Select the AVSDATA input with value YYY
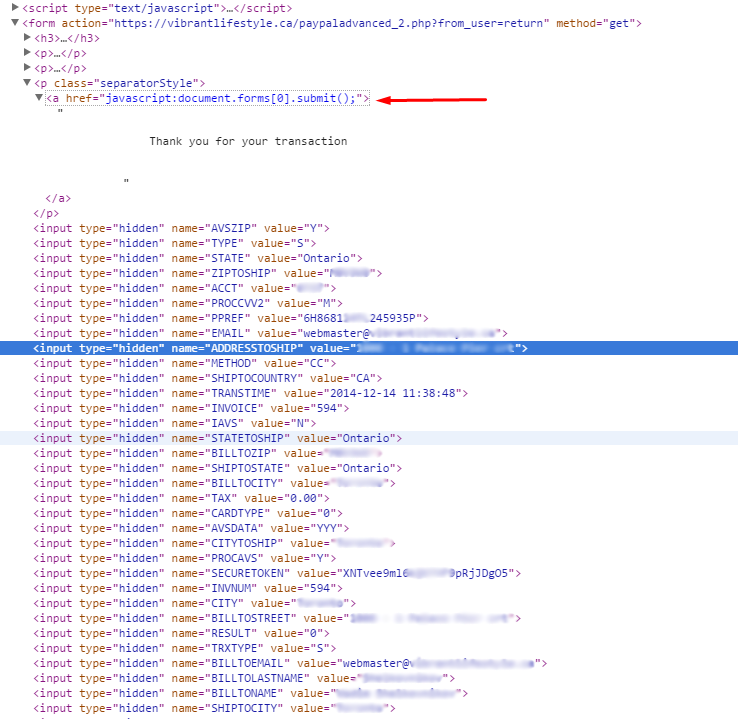This screenshot has width=738, height=719. pyautogui.click(x=191, y=528)
